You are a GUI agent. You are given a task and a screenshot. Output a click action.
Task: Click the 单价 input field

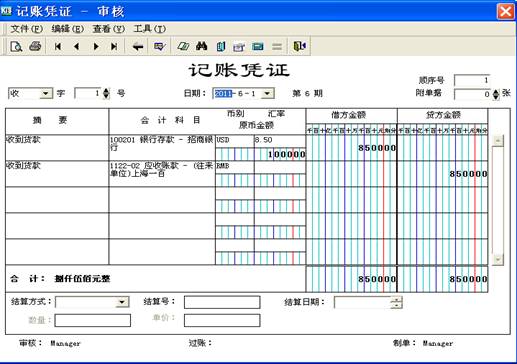click(222, 320)
